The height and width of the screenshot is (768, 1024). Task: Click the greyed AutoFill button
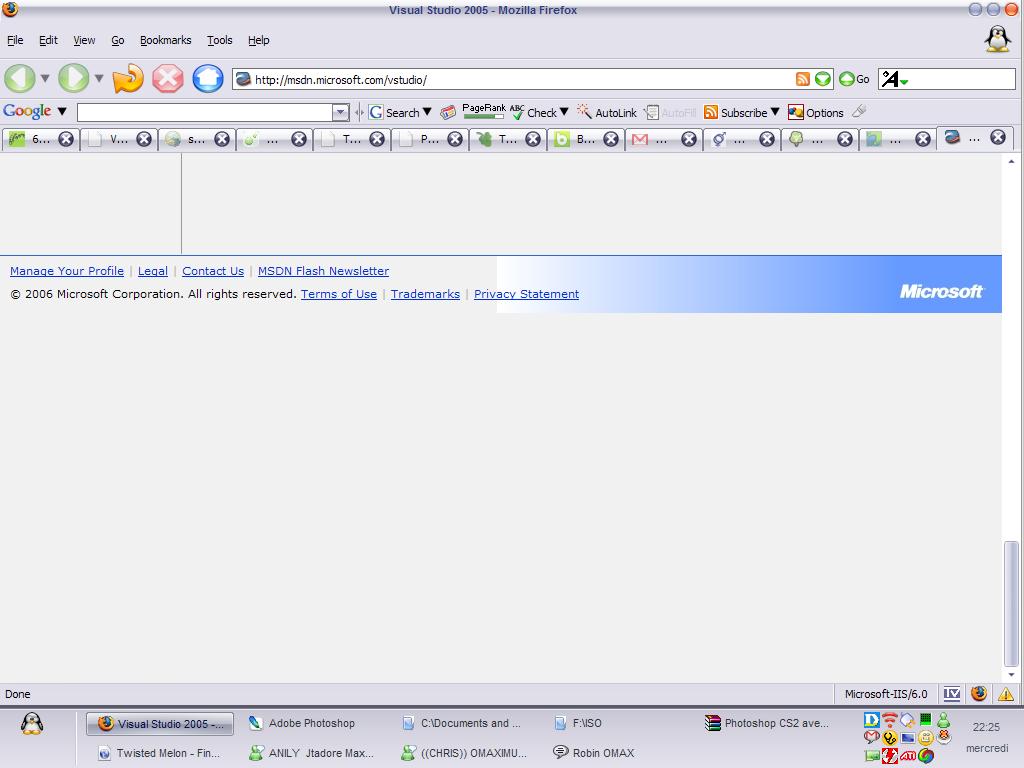(x=671, y=112)
